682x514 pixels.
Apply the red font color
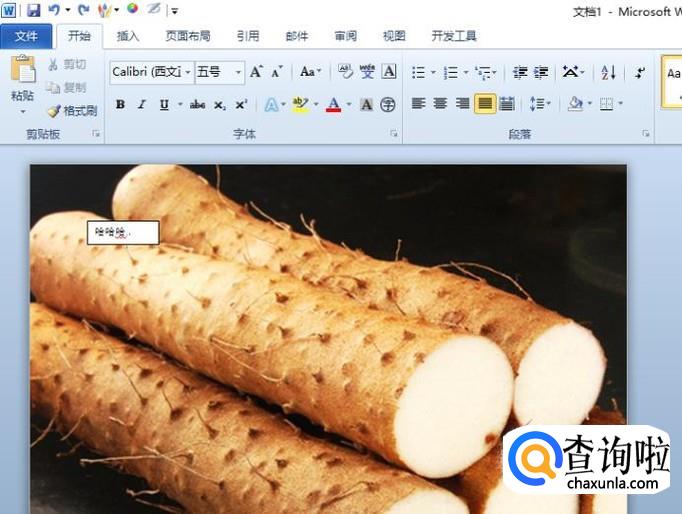pos(334,104)
